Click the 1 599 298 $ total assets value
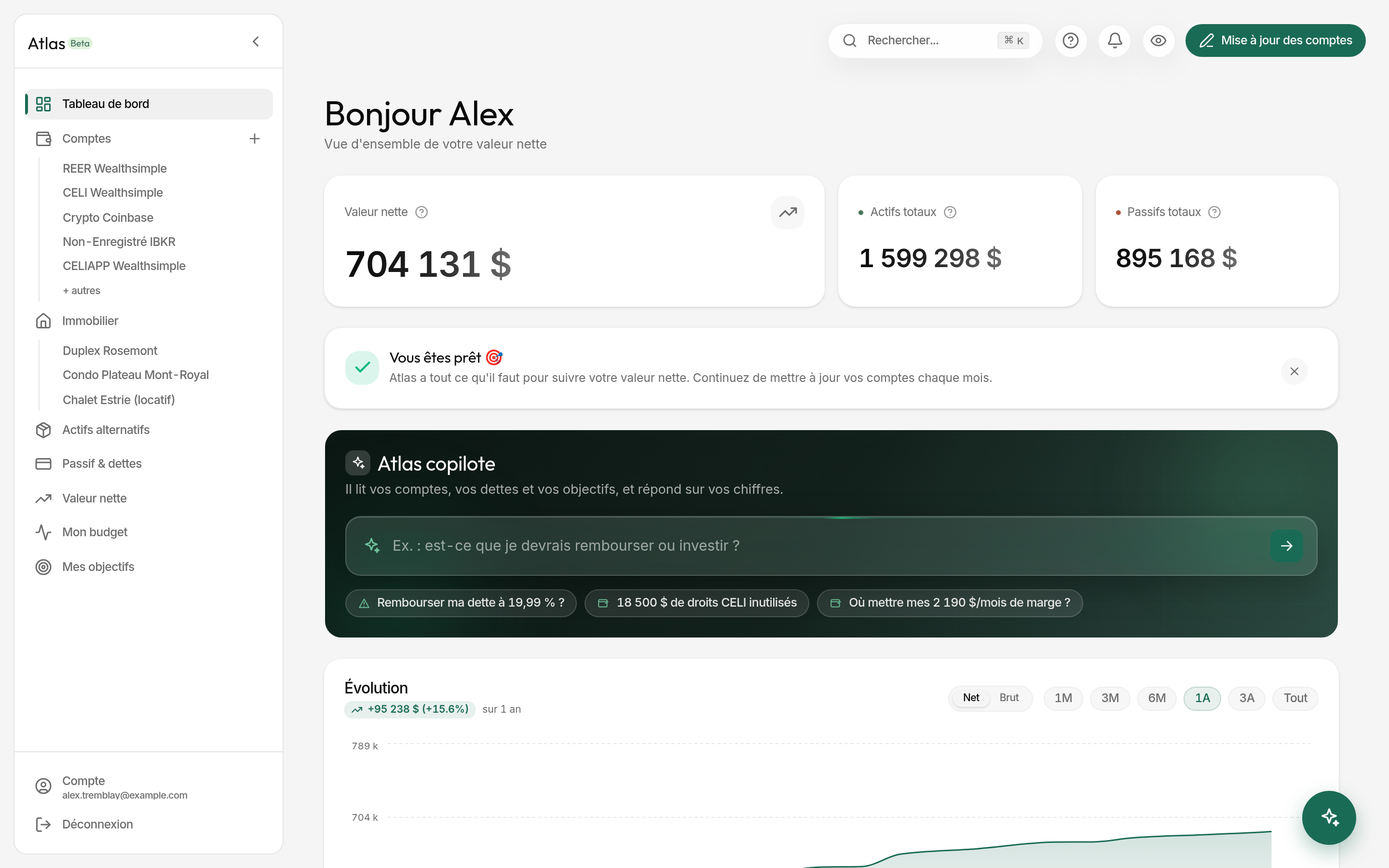 point(930,258)
